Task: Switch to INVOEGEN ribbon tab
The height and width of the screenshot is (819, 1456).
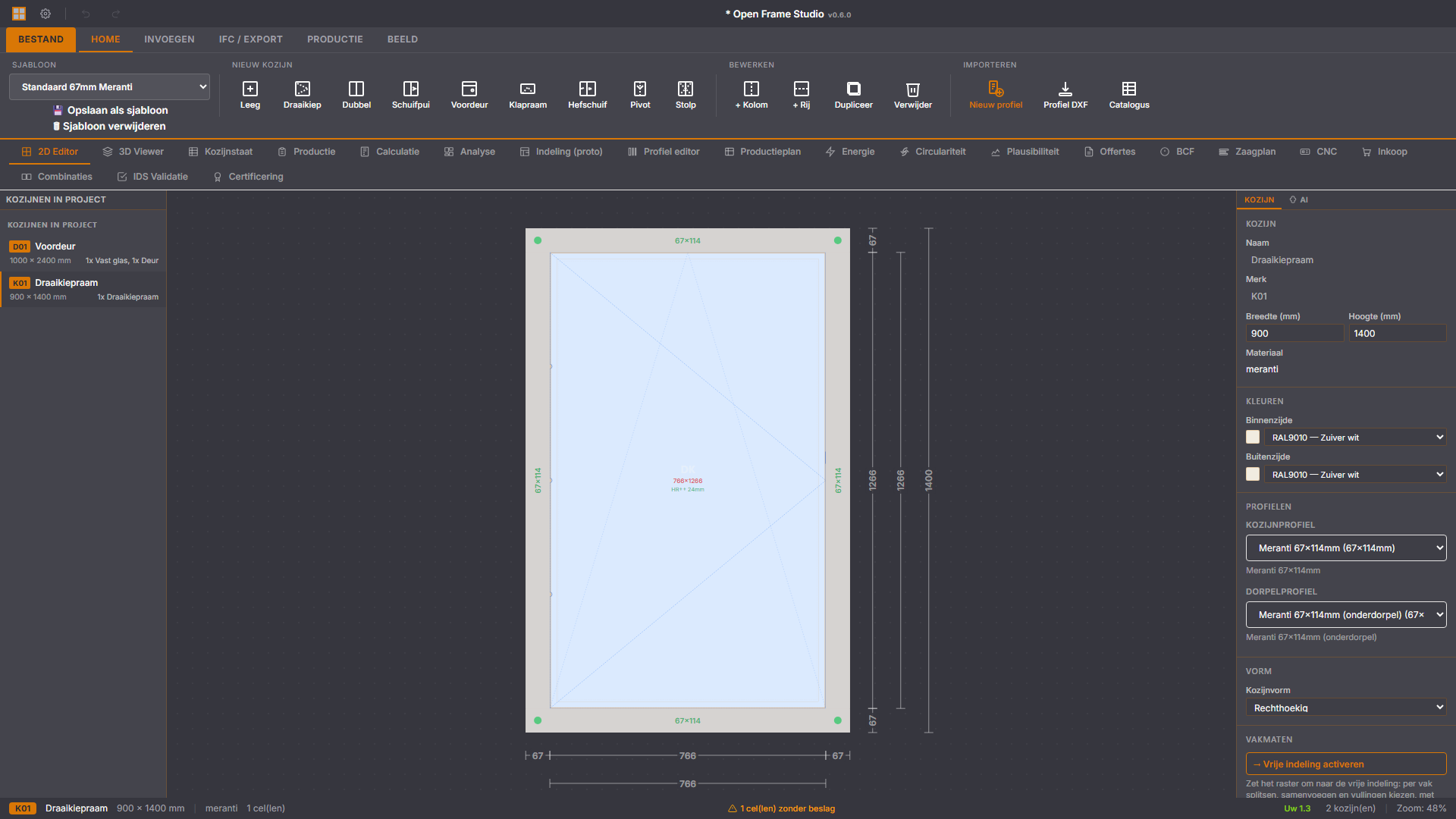Action: click(x=169, y=39)
